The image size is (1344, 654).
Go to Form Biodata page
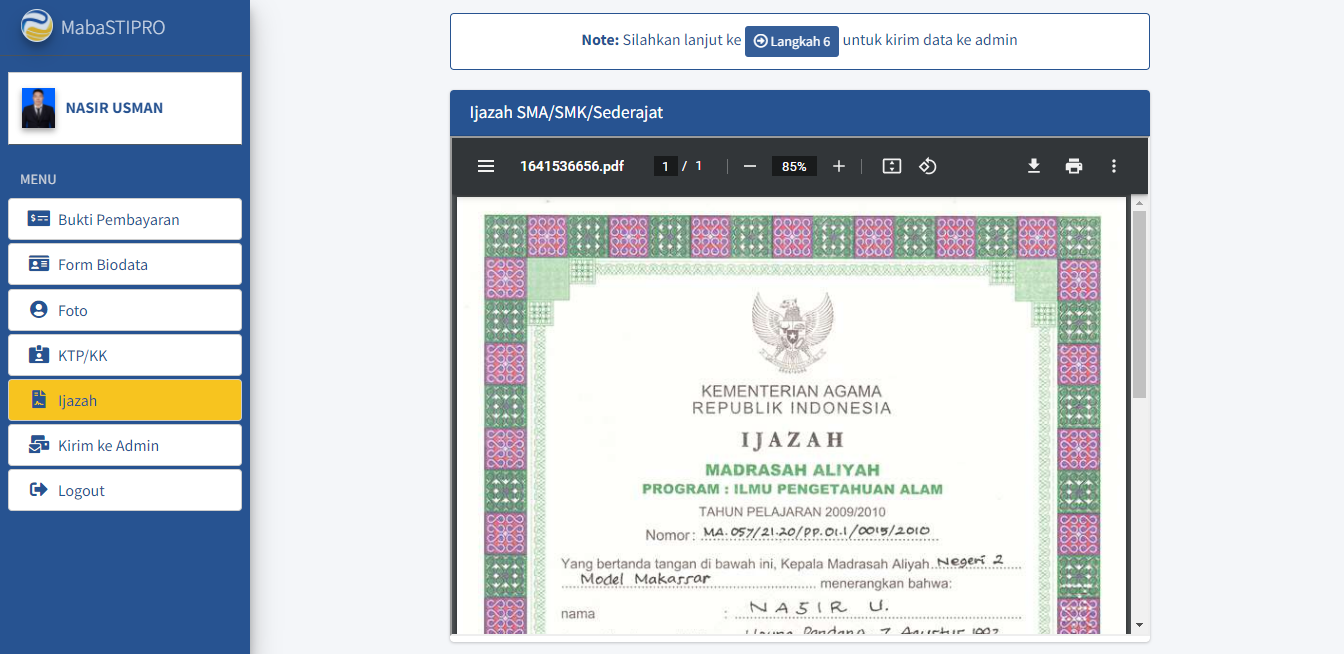(125, 264)
